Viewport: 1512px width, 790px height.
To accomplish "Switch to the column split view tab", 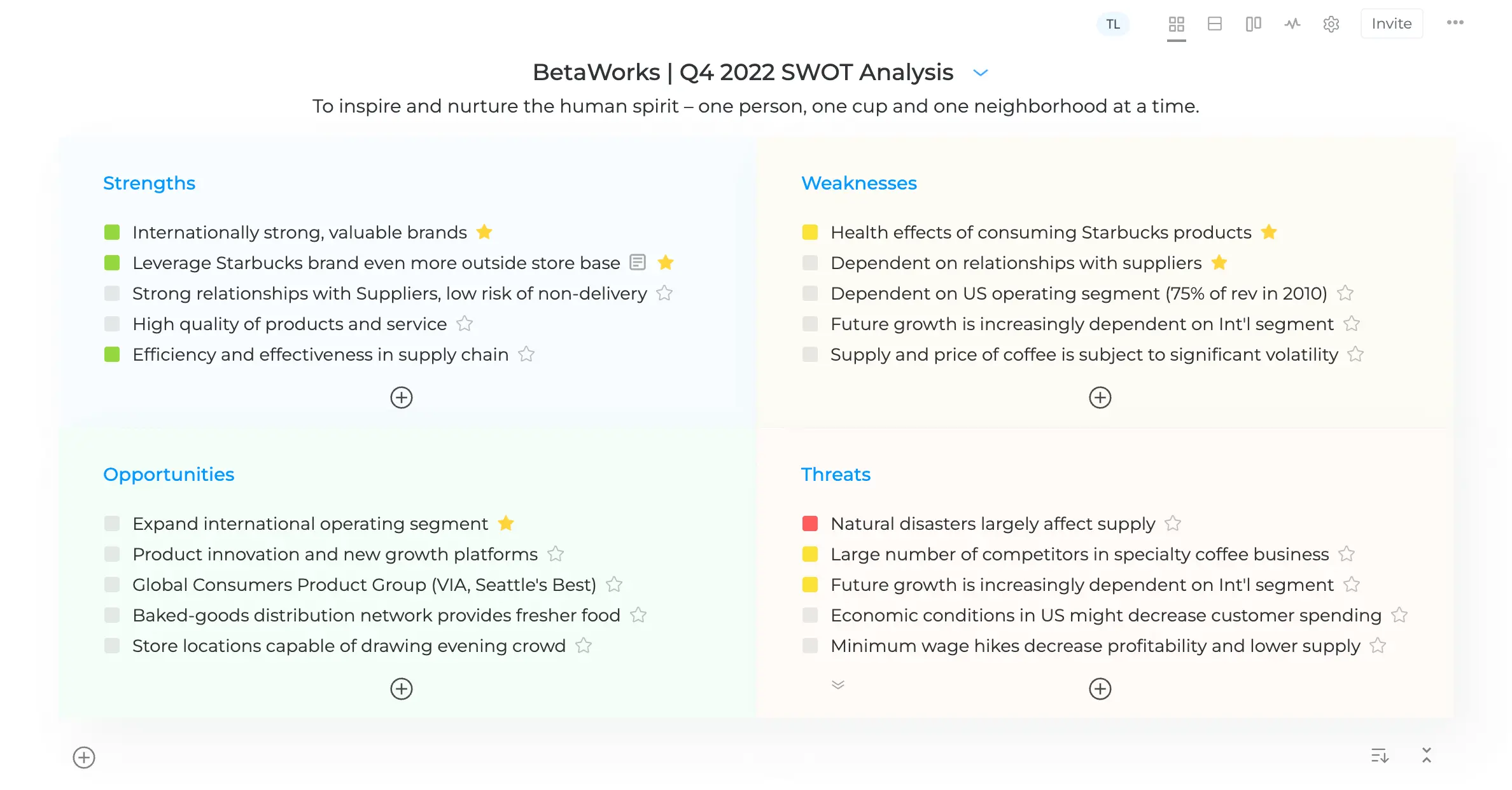I will [1253, 24].
